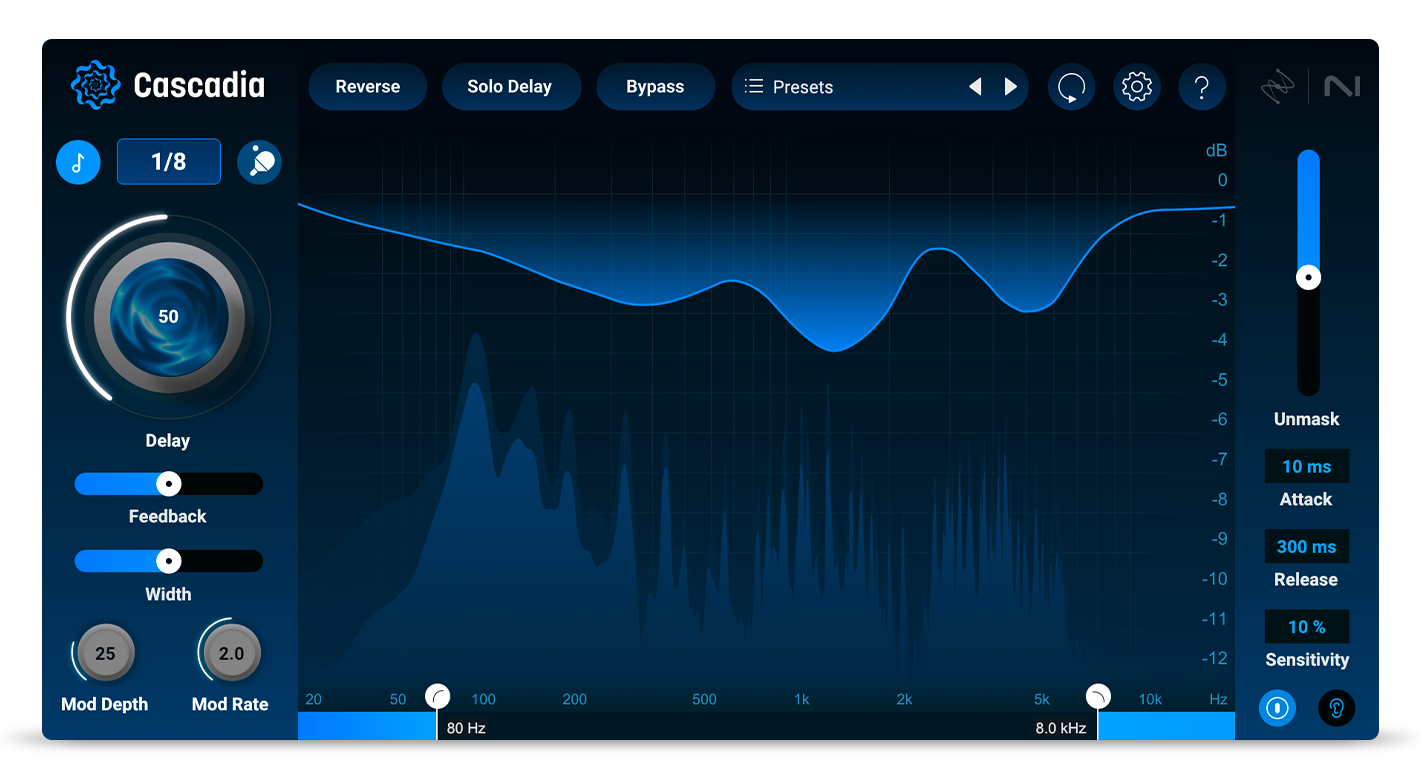This screenshot has width=1420, height=770.
Task: Click the Hz unit label
Action: [x=1218, y=700]
